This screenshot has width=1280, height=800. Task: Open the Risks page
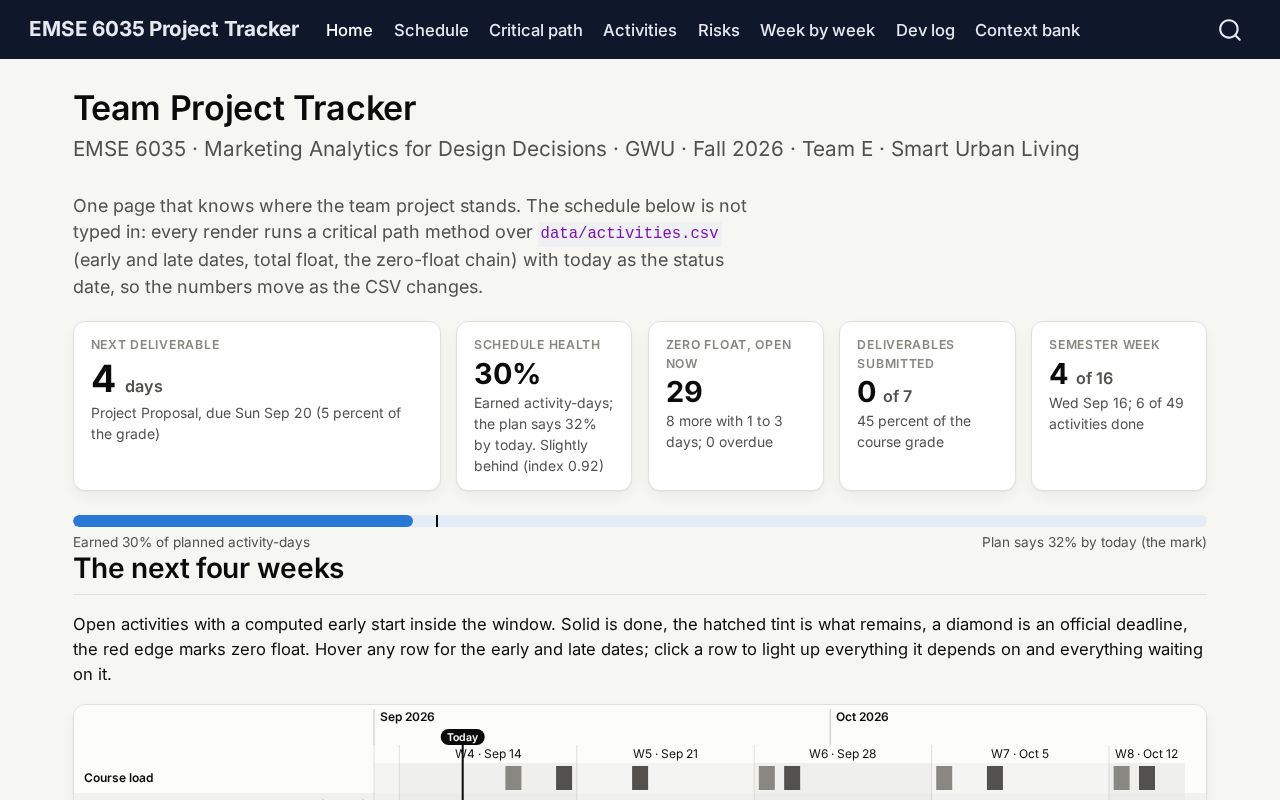tap(719, 30)
